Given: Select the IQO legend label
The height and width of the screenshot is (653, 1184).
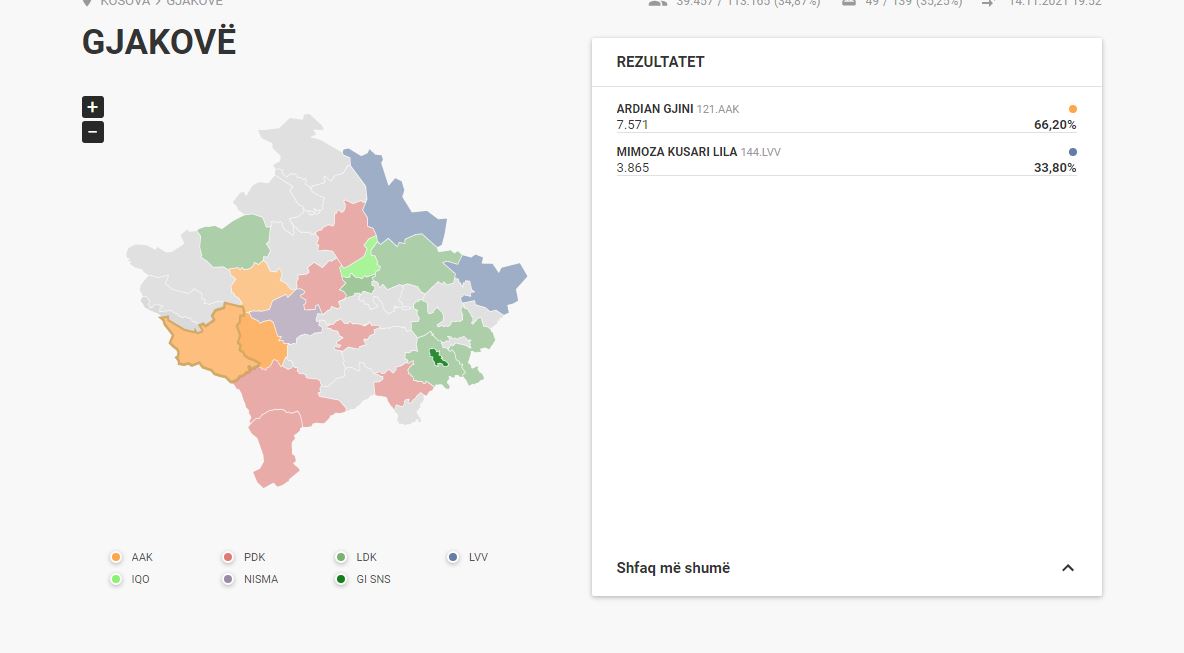Looking at the screenshot, I should pyautogui.click(x=140, y=579).
